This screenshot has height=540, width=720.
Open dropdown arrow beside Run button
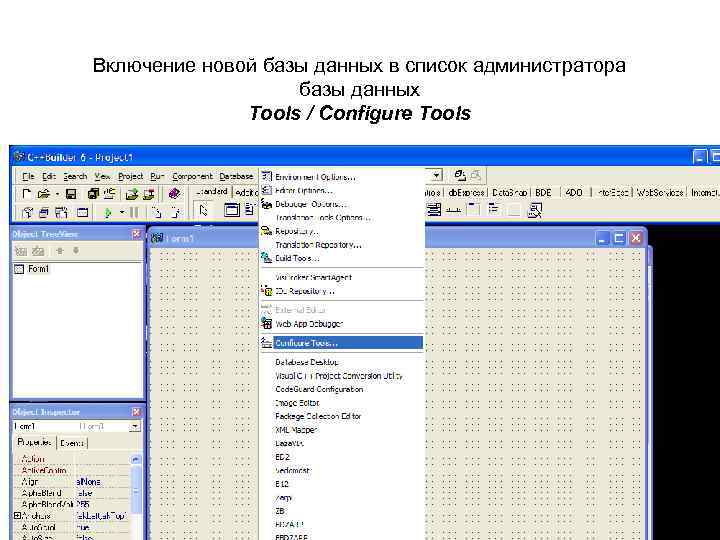pyautogui.click(x=122, y=212)
